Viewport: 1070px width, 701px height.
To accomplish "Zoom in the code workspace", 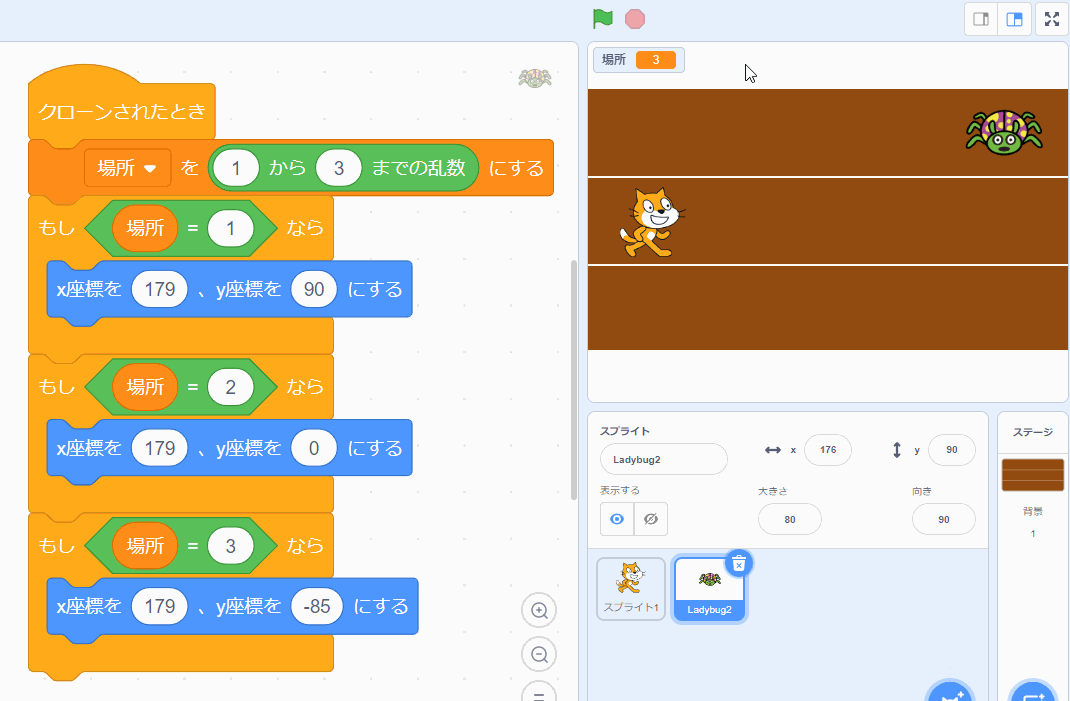I will (x=539, y=610).
